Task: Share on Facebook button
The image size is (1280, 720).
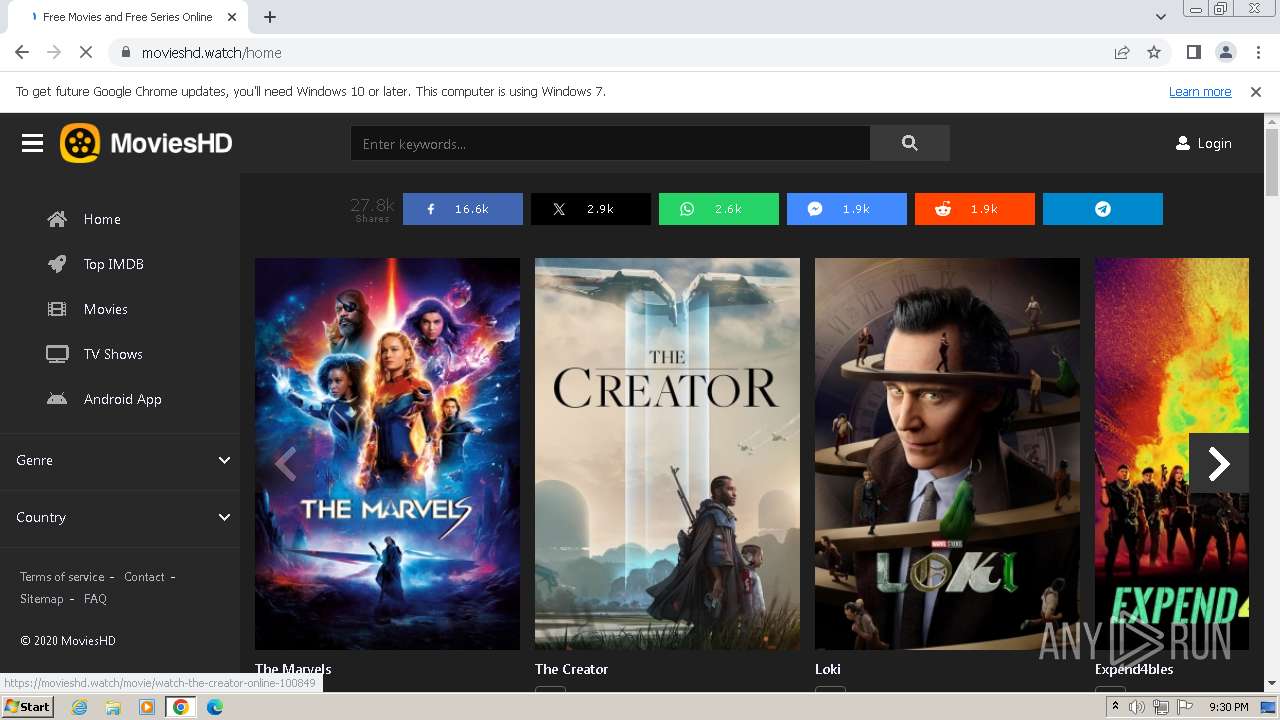Action: coord(463,209)
